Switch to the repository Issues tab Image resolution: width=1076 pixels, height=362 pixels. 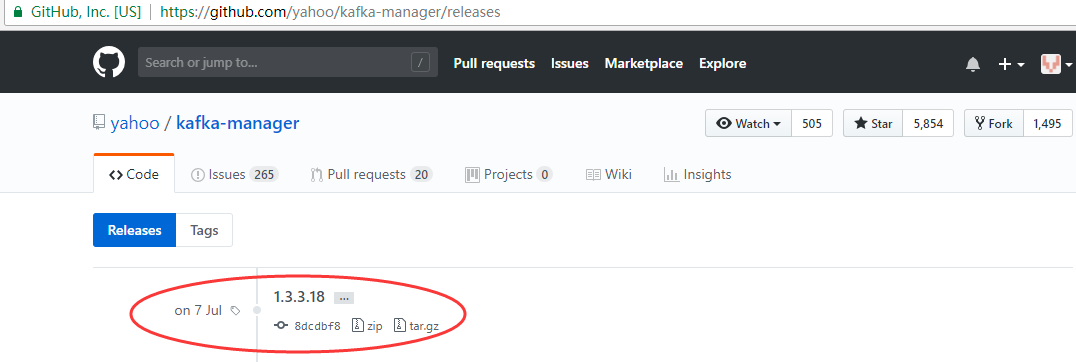click(234, 175)
